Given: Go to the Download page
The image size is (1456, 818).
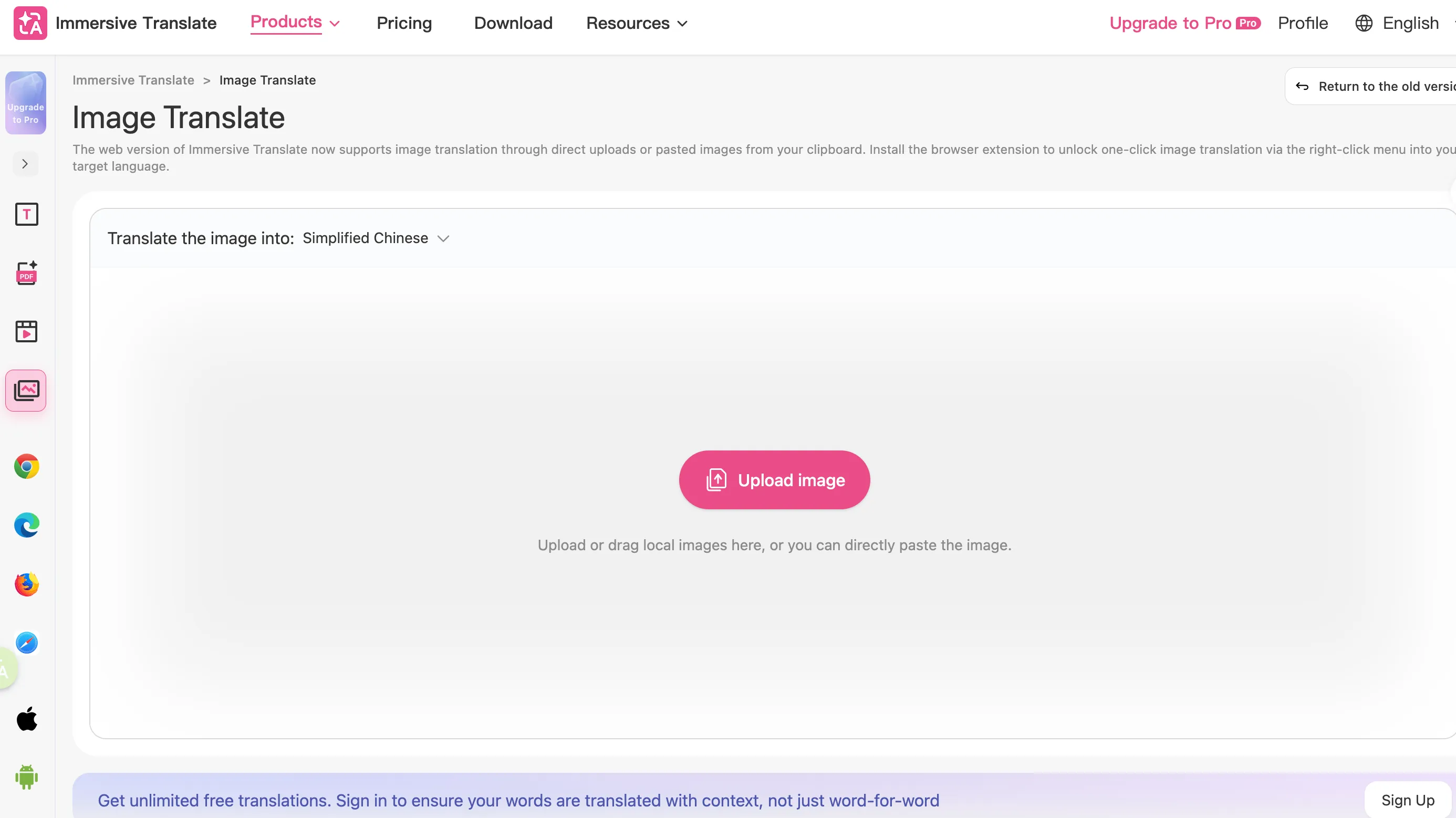Looking at the screenshot, I should click(x=513, y=23).
